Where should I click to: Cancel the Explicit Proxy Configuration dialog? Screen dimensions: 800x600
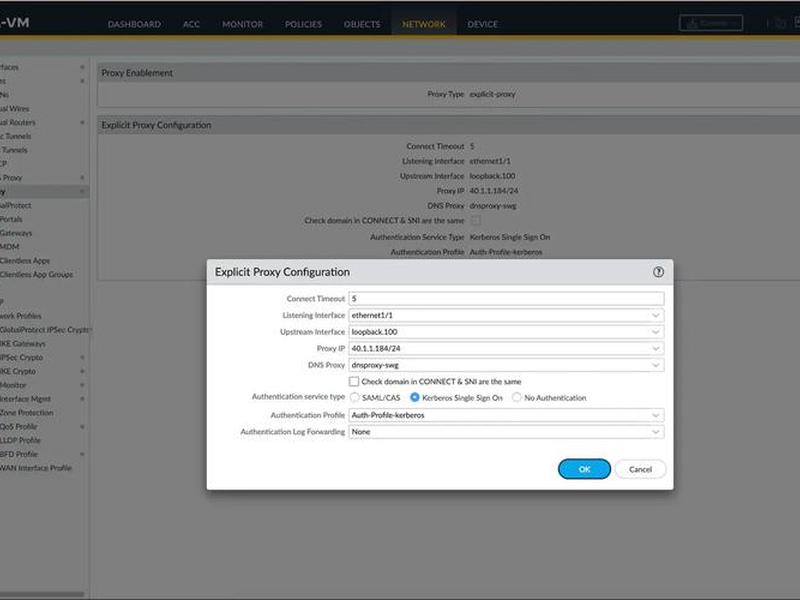pos(640,469)
